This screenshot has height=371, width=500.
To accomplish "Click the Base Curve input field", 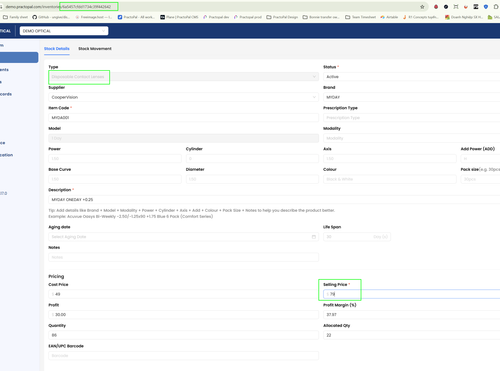I will pos(115,179).
